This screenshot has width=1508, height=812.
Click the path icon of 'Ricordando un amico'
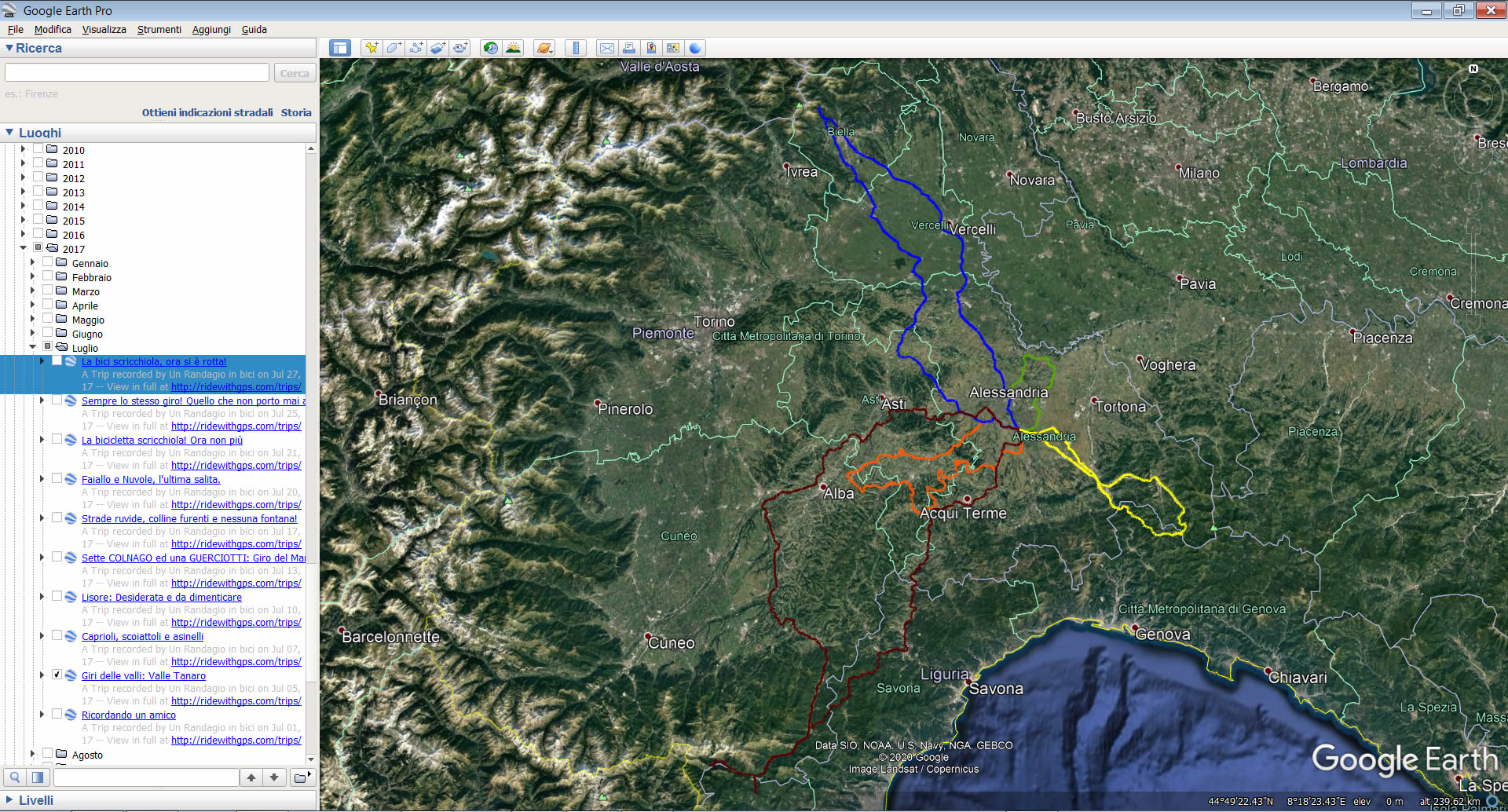pos(71,715)
